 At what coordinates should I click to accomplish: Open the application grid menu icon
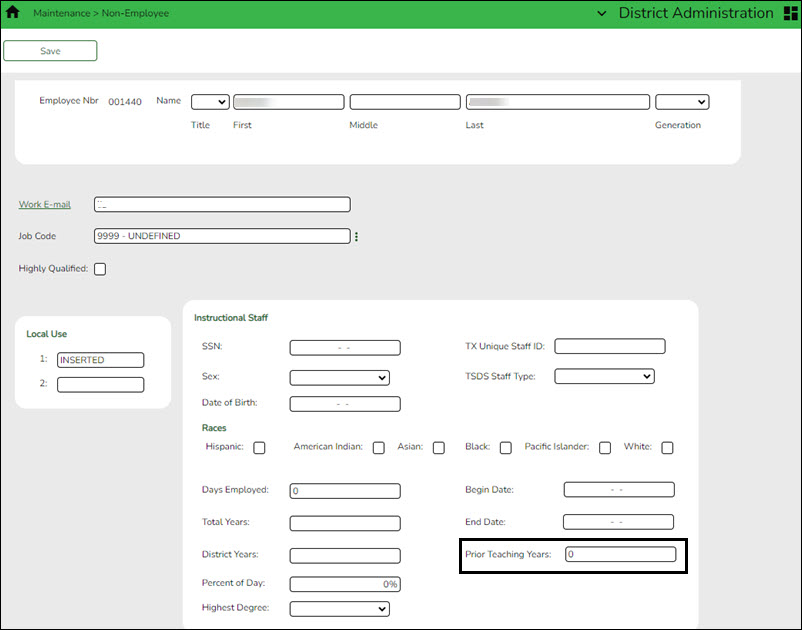[x=790, y=14]
